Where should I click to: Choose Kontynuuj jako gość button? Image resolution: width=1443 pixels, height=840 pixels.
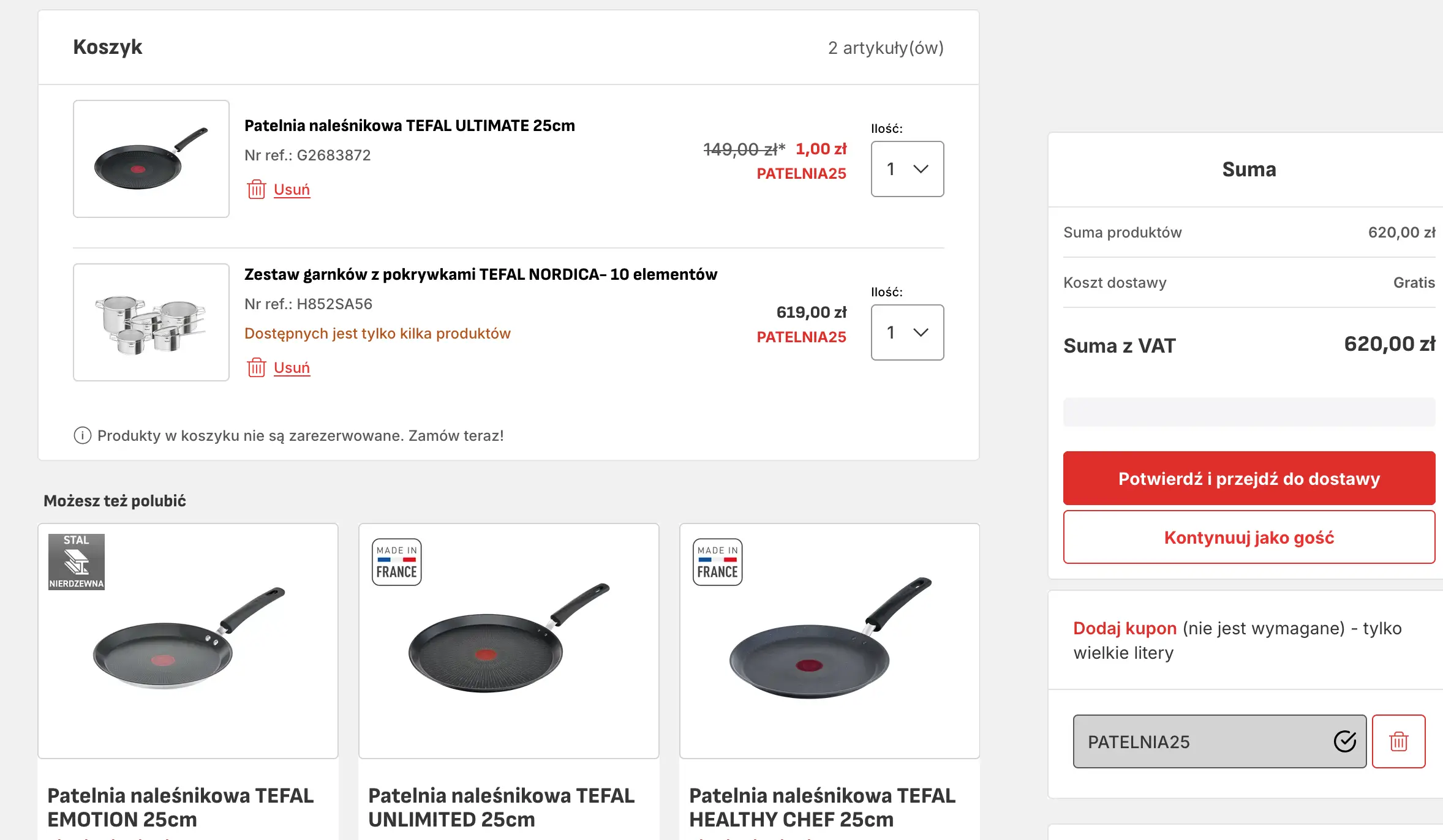[x=1249, y=538]
